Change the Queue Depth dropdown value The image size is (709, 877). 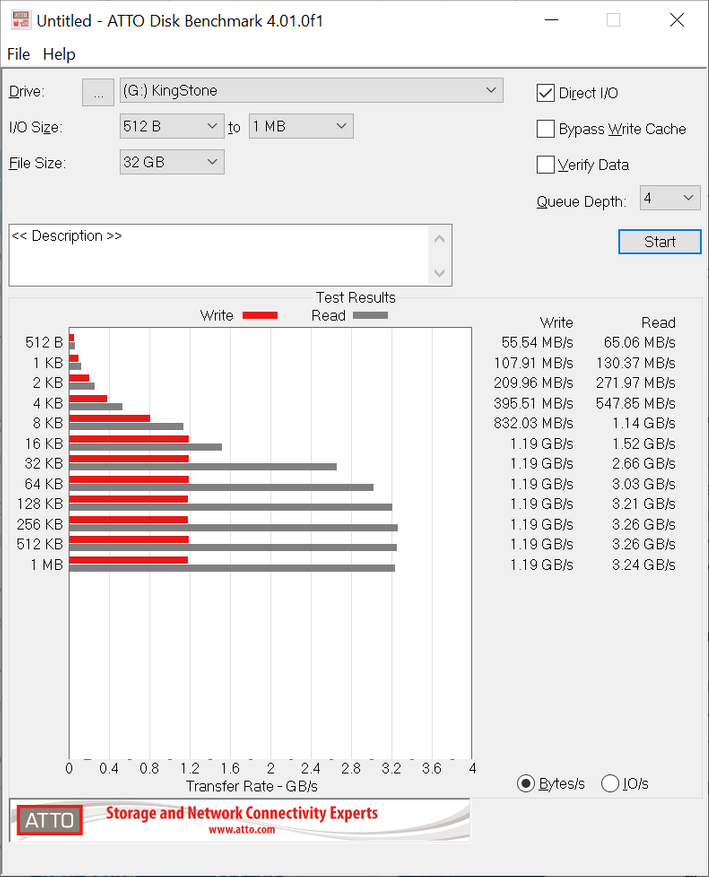(669, 198)
